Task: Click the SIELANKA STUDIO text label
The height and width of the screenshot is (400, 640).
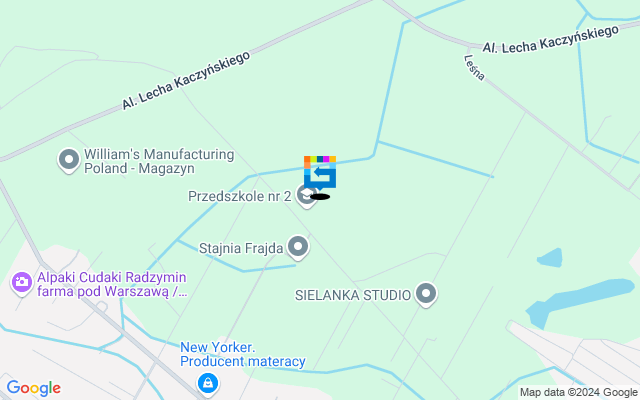Action: click(353, 295)
